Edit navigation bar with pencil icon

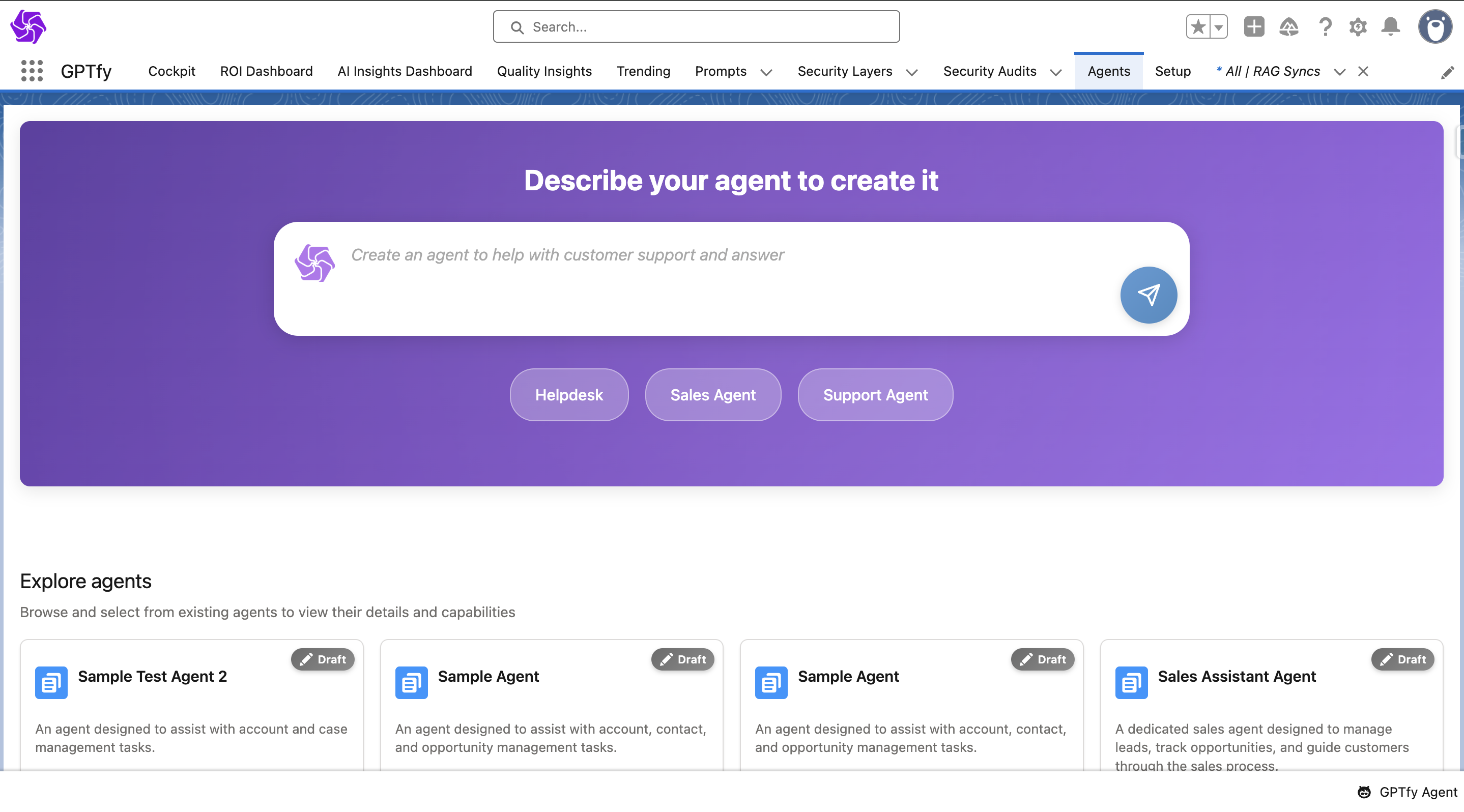(x=1447, y=73)
